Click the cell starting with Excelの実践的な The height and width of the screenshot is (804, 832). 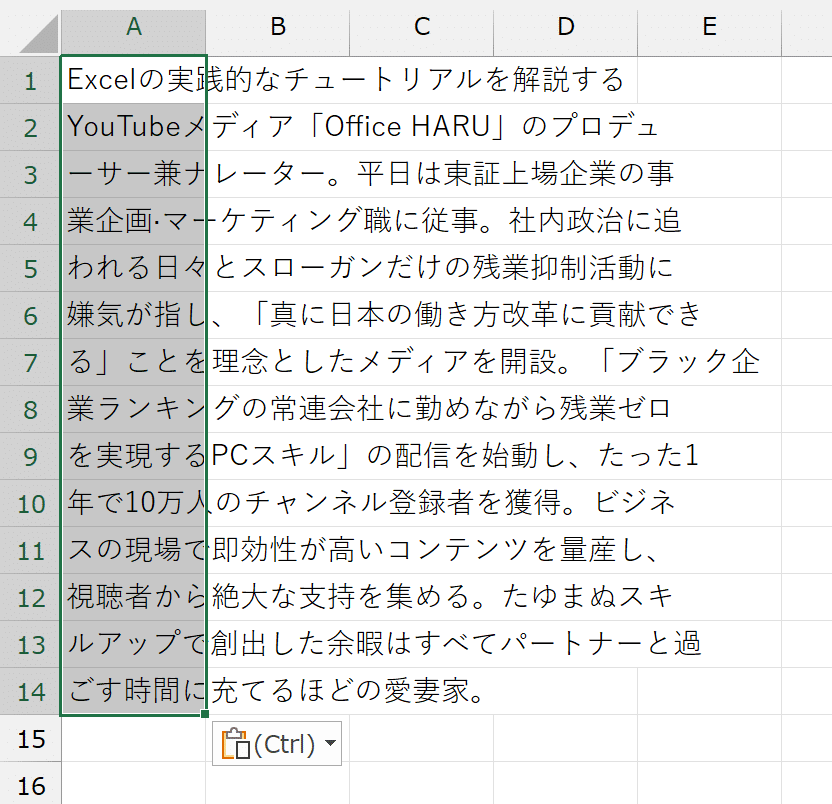[133, 78]
